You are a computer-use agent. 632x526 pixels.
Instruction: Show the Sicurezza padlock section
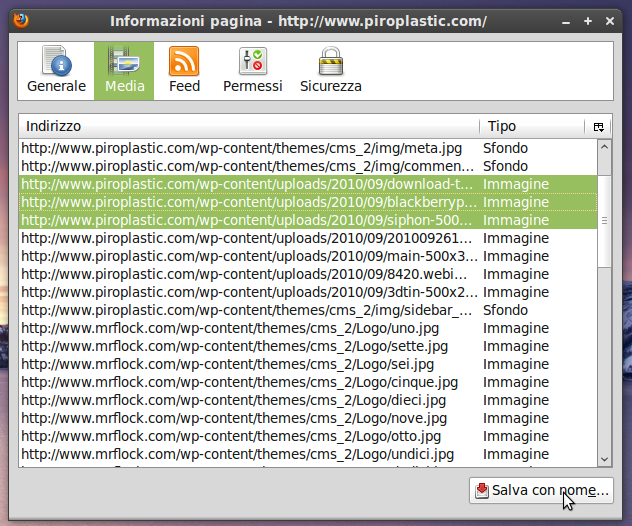331,70
